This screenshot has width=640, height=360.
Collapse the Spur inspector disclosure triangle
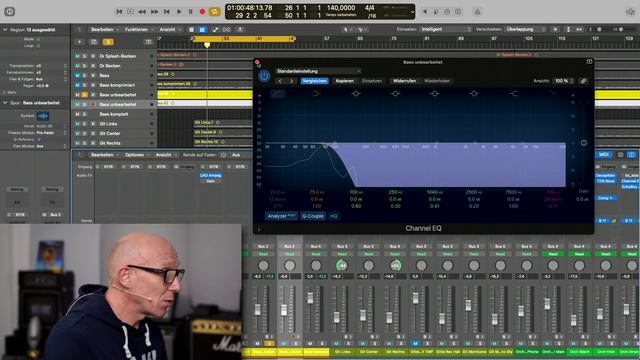click(5, 103)
